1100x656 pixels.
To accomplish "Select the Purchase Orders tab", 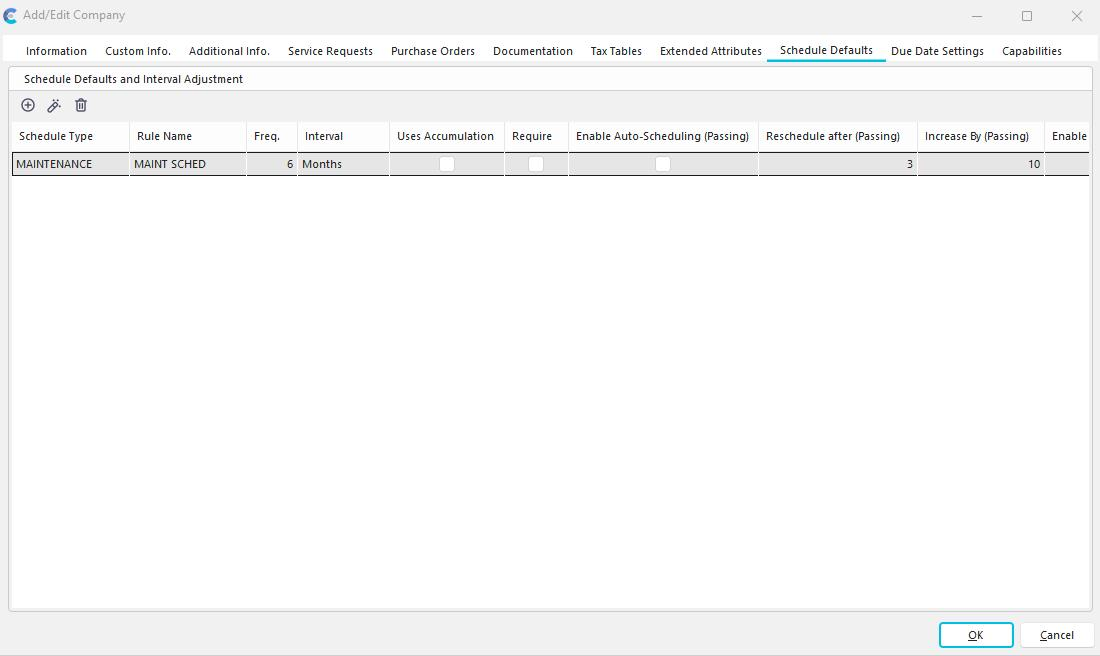I will click(433, 51).
